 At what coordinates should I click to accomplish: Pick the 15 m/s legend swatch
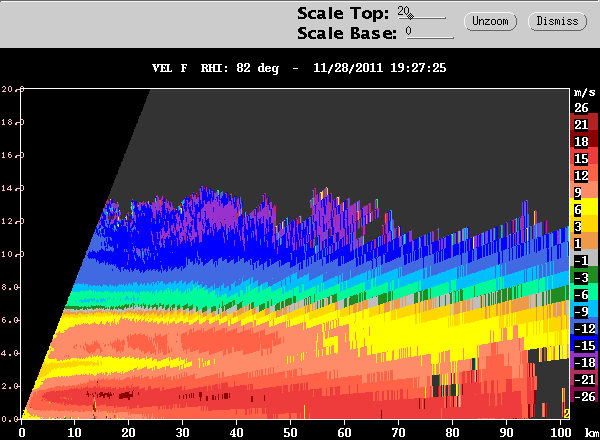tap(584, 156)
